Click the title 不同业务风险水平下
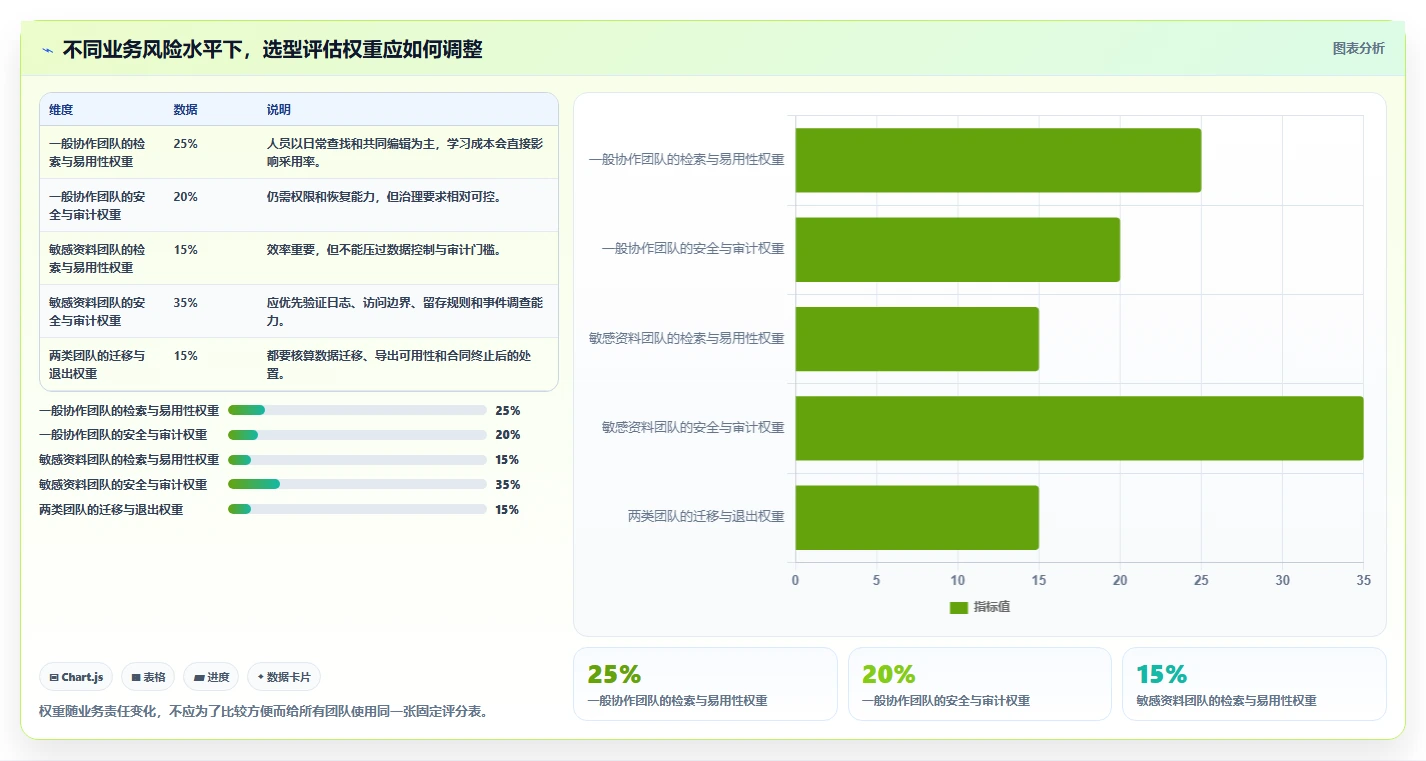 [272, 50]
